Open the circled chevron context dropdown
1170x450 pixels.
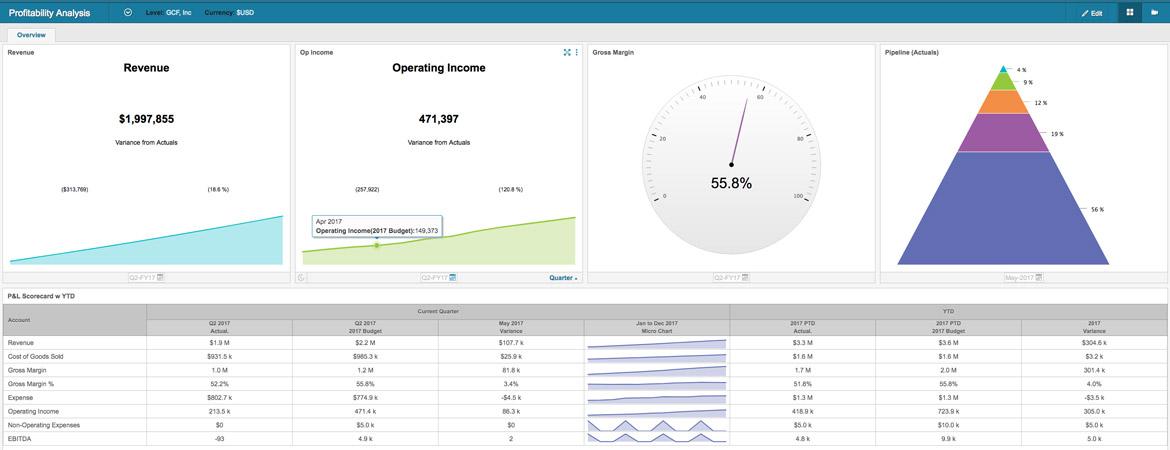click(128, 13)
